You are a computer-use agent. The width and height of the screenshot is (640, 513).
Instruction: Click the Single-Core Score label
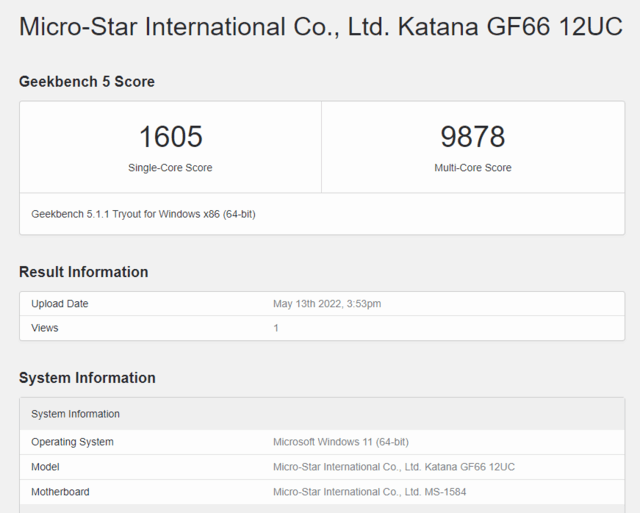[x=170, y=168]
